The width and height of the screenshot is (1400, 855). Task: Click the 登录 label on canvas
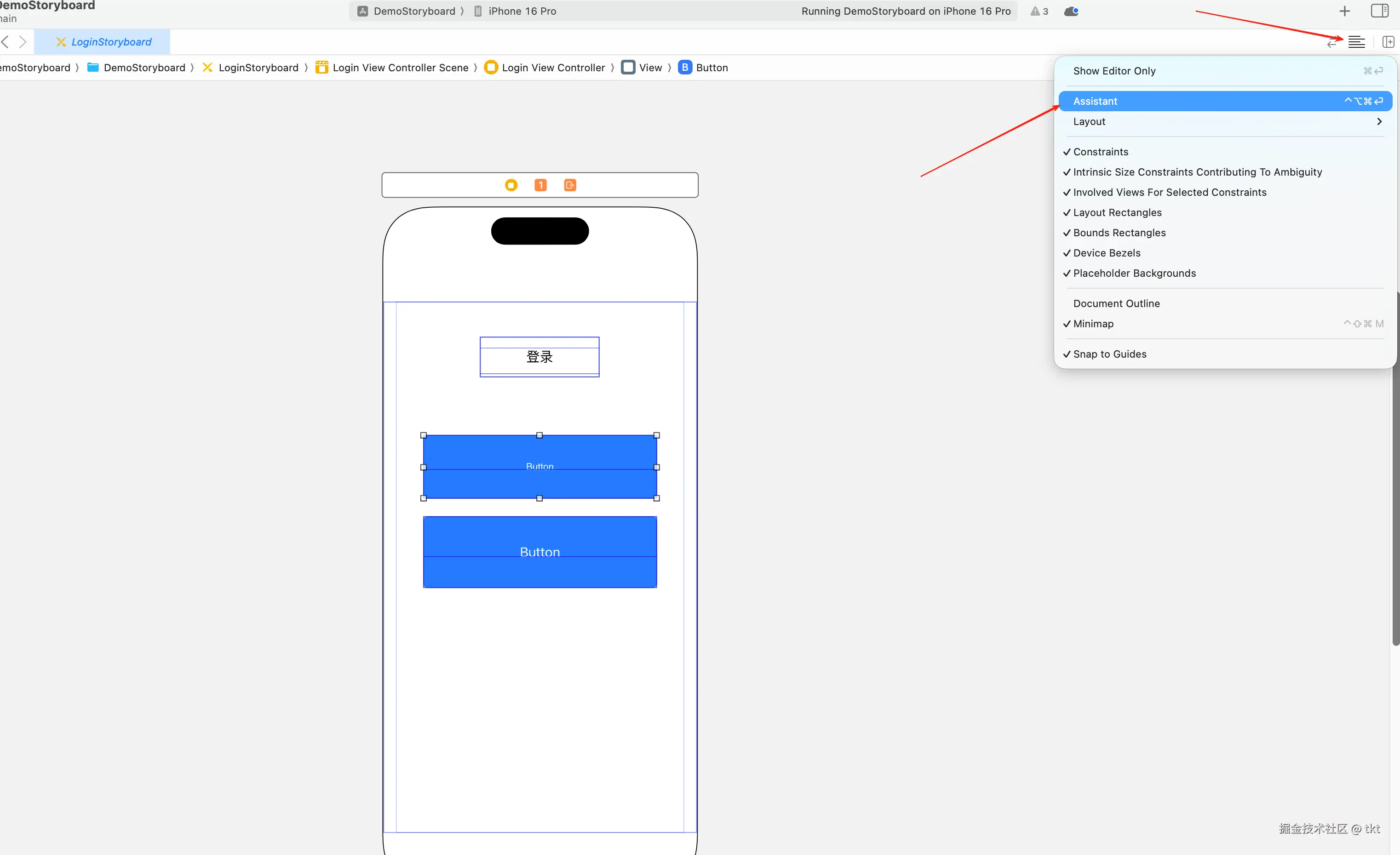[x=539, y=357]
